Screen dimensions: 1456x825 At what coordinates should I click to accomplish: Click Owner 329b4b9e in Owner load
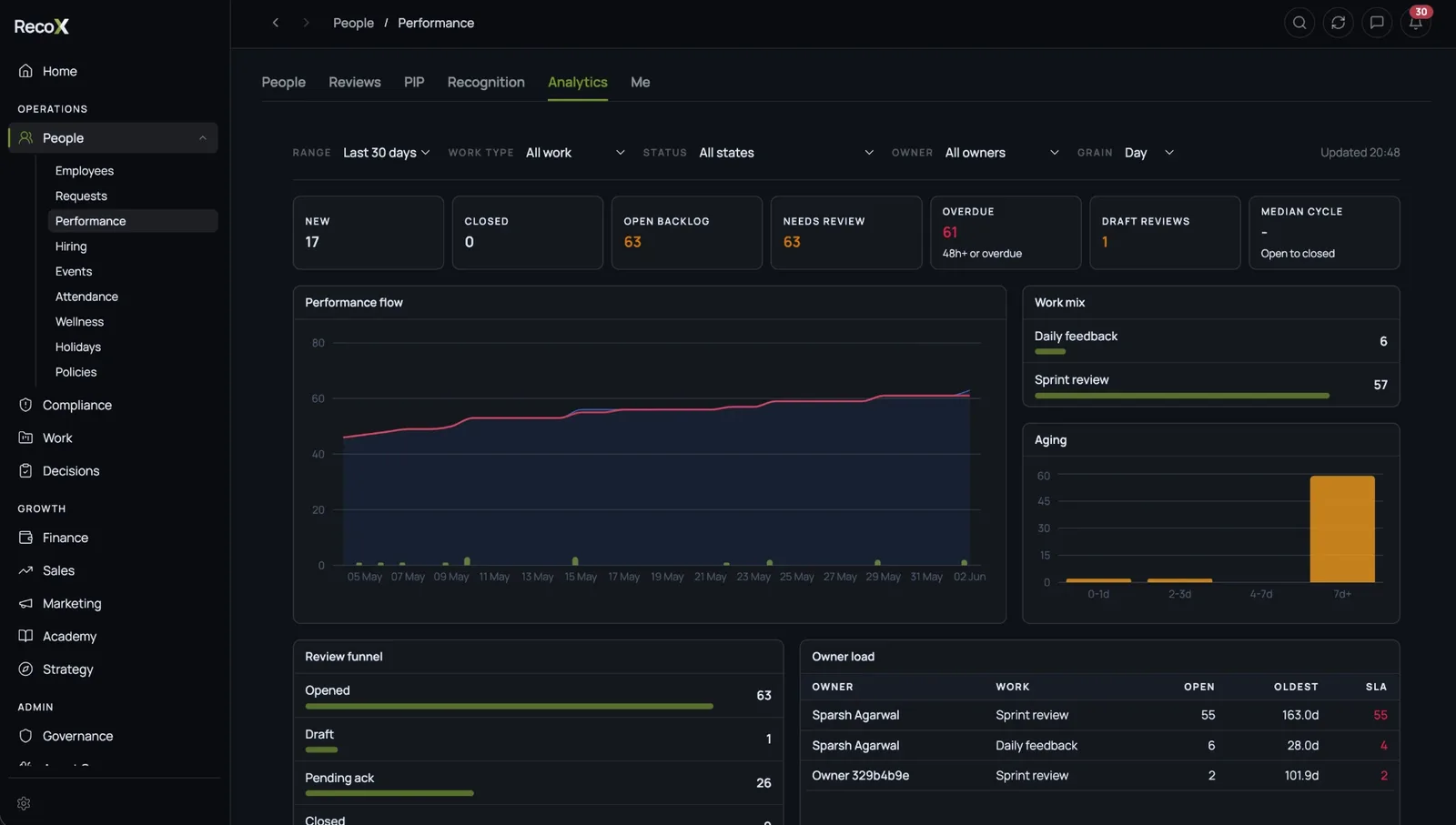coord(860,776)
